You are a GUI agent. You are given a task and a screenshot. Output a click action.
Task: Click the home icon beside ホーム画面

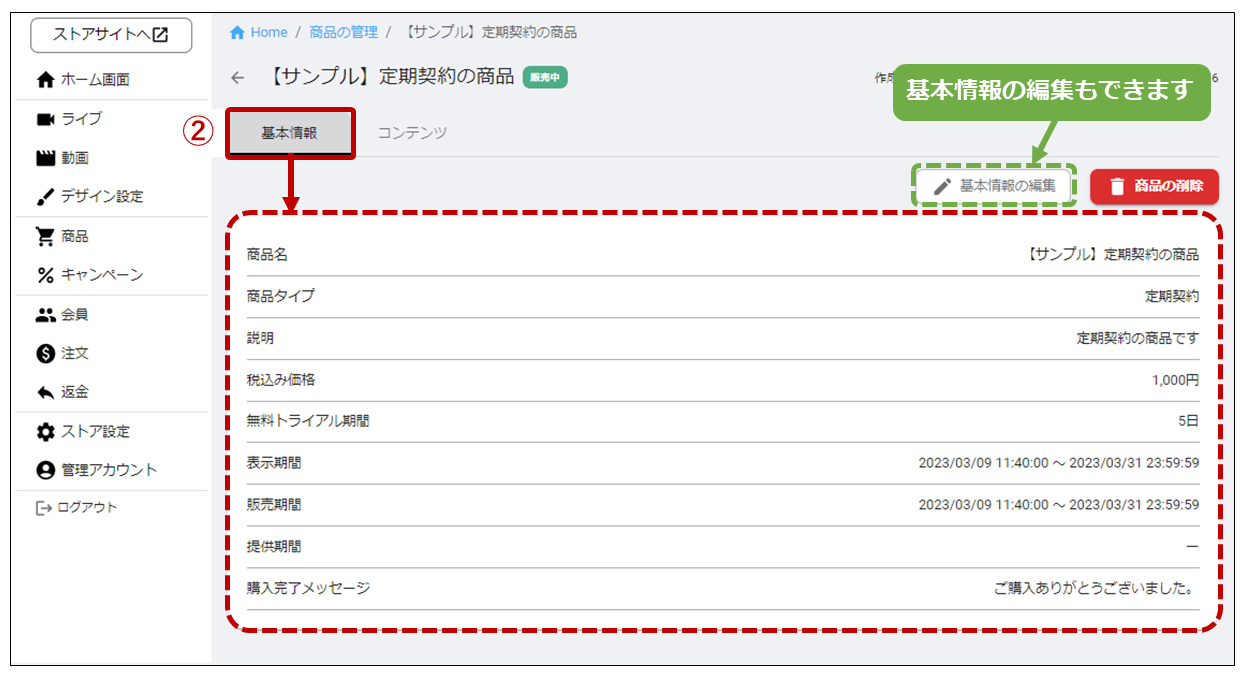[45, 80]
